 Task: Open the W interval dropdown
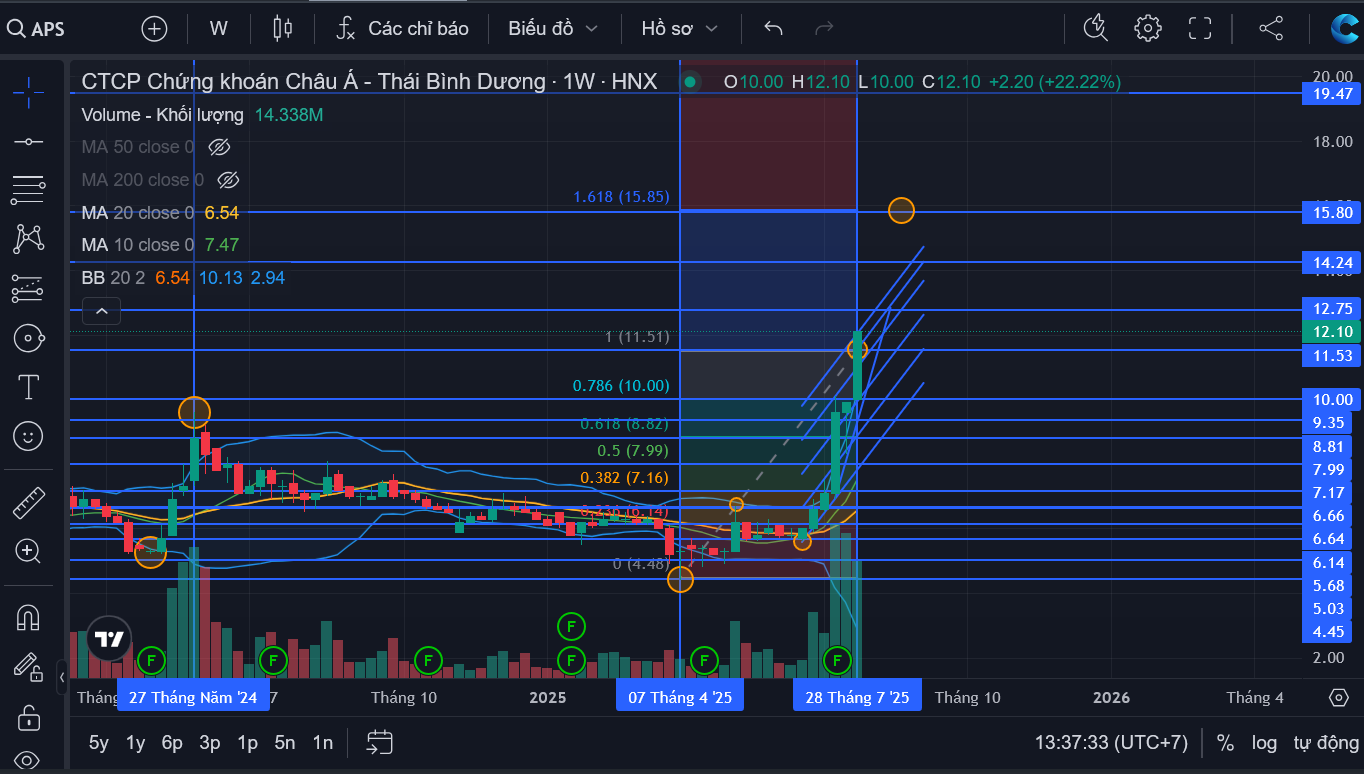tap(219, 28)
